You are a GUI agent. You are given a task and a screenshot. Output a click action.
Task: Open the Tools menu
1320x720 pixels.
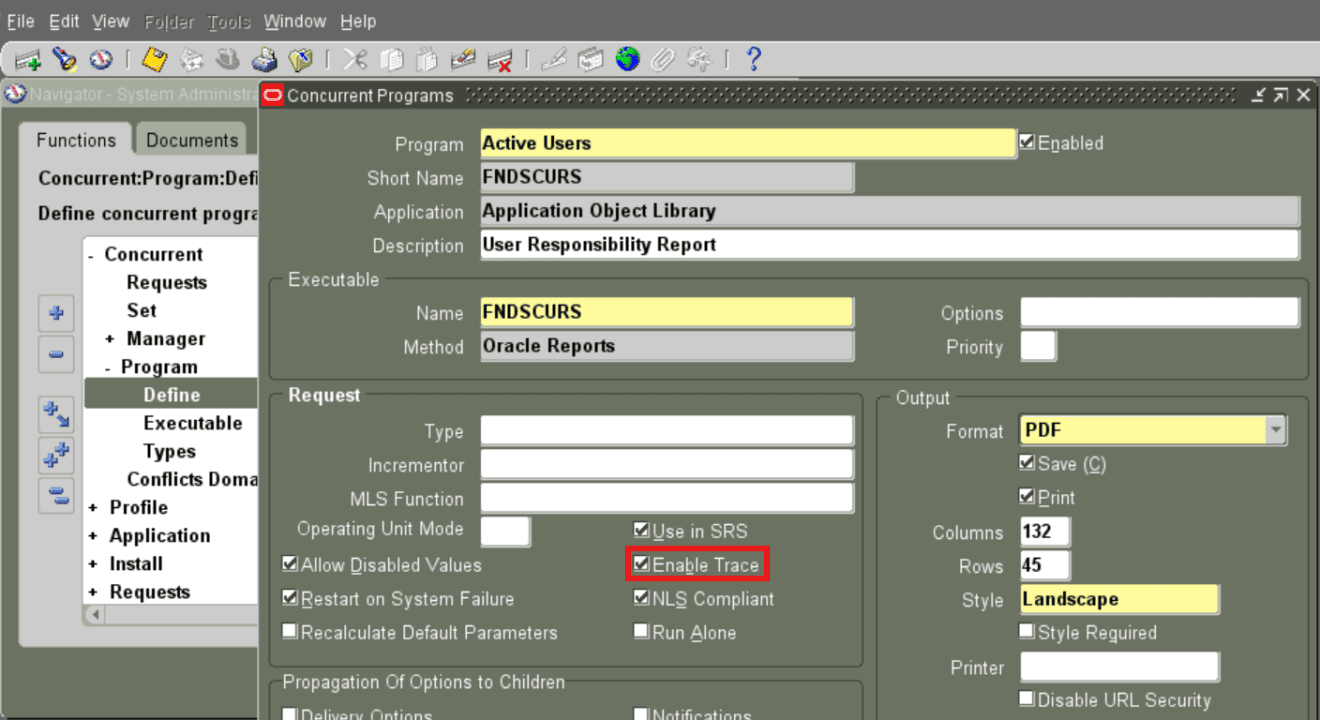coord(228,21)
